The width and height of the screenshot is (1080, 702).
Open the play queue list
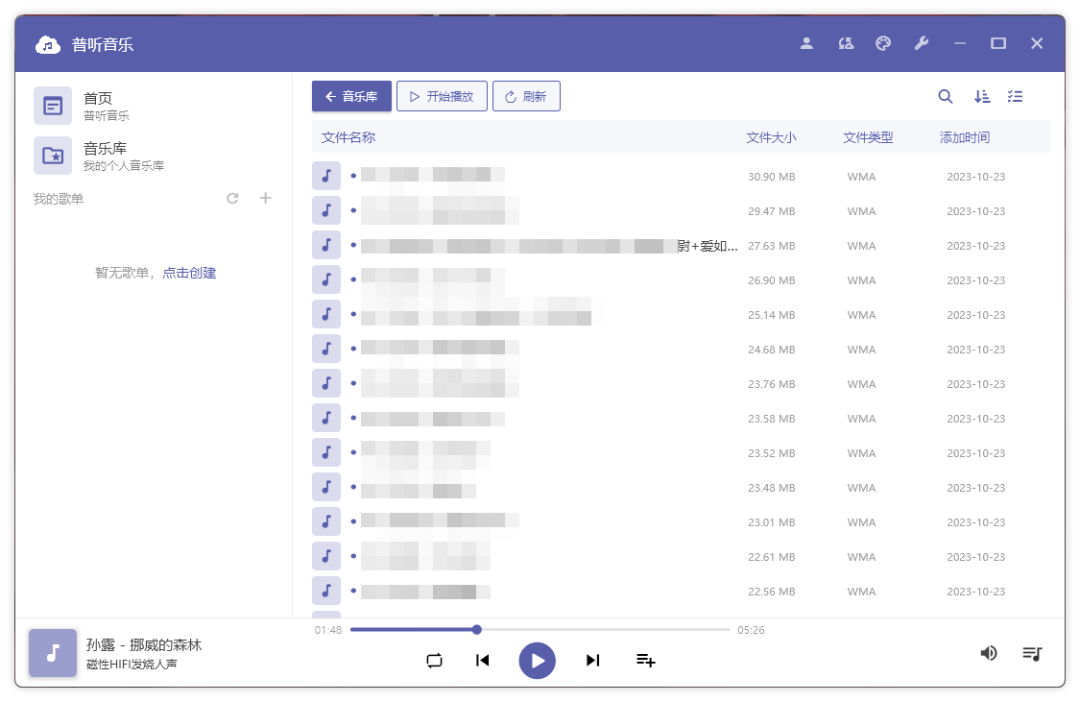(1032, 654)
